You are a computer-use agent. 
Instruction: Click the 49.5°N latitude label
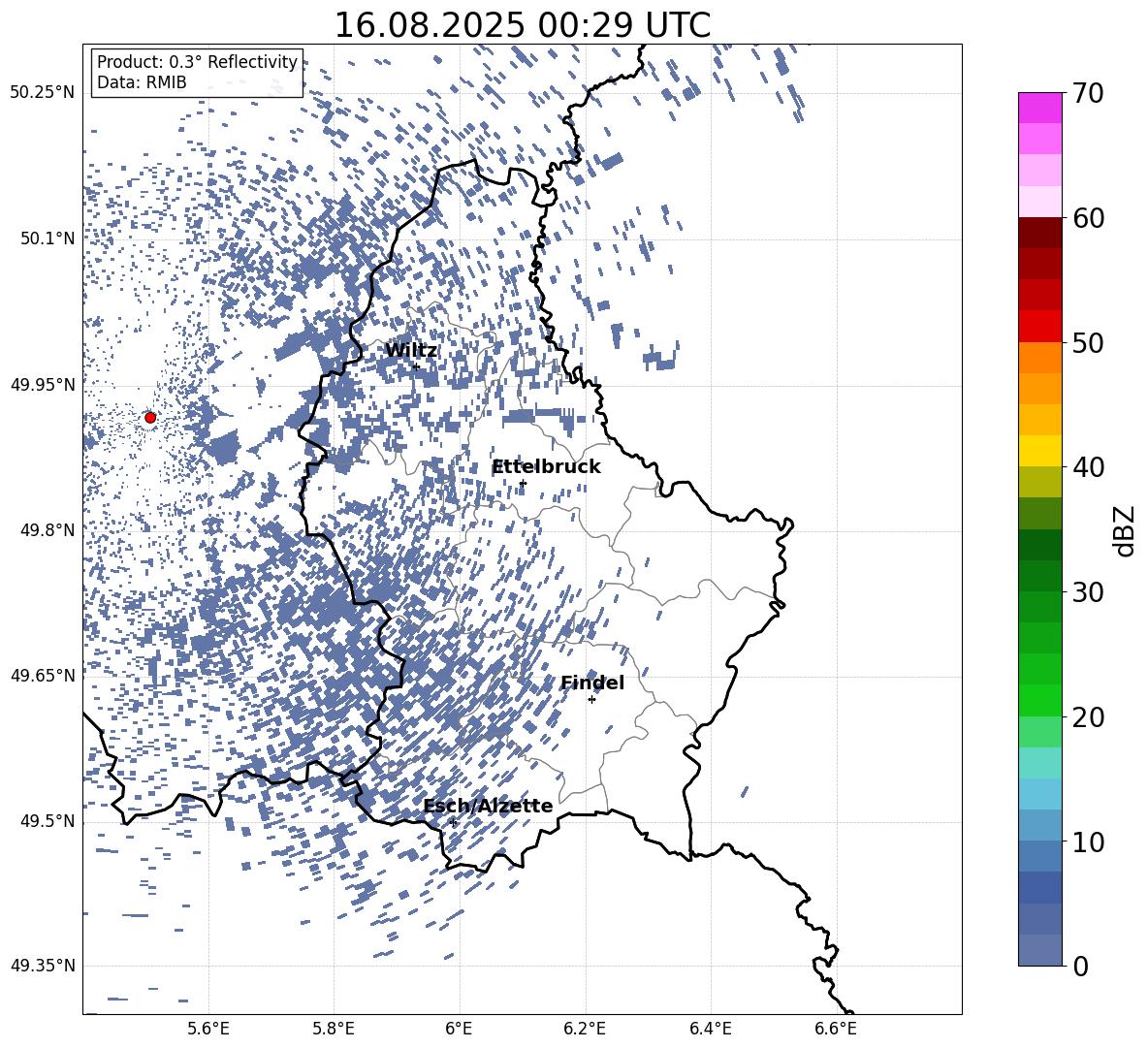point(47,820)
